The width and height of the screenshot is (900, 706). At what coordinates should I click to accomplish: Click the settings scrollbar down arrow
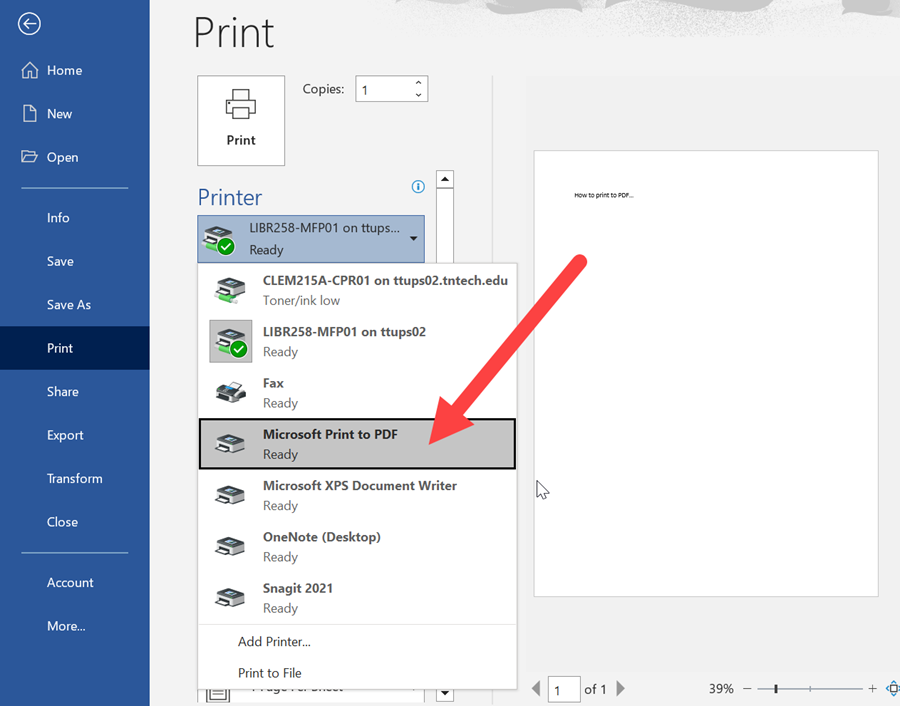(x=445, y=693)
